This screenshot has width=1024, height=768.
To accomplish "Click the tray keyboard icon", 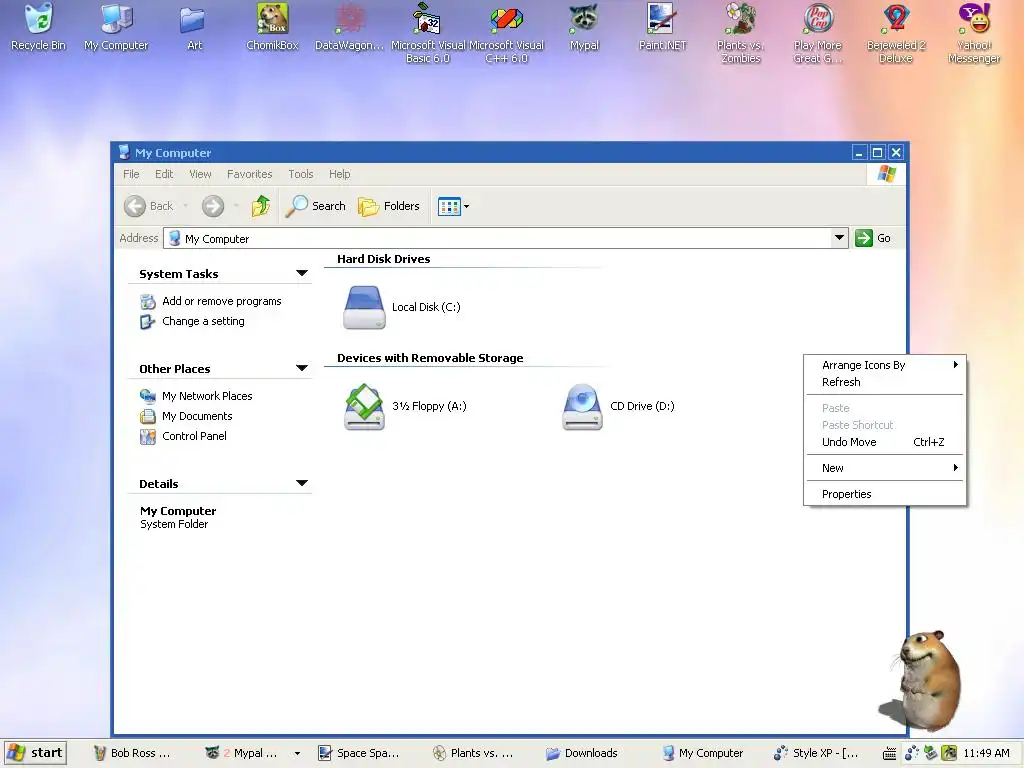I will [889, 754].
